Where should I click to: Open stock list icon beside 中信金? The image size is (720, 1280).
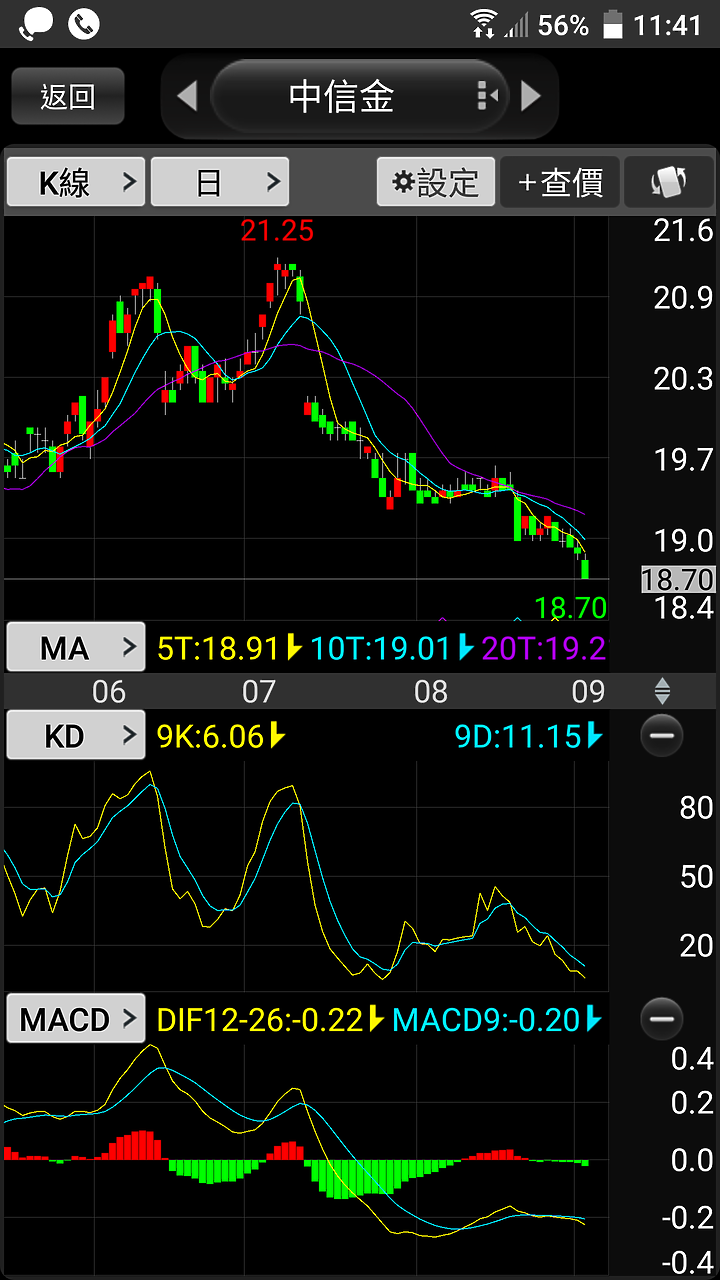[x=487, y=96]
